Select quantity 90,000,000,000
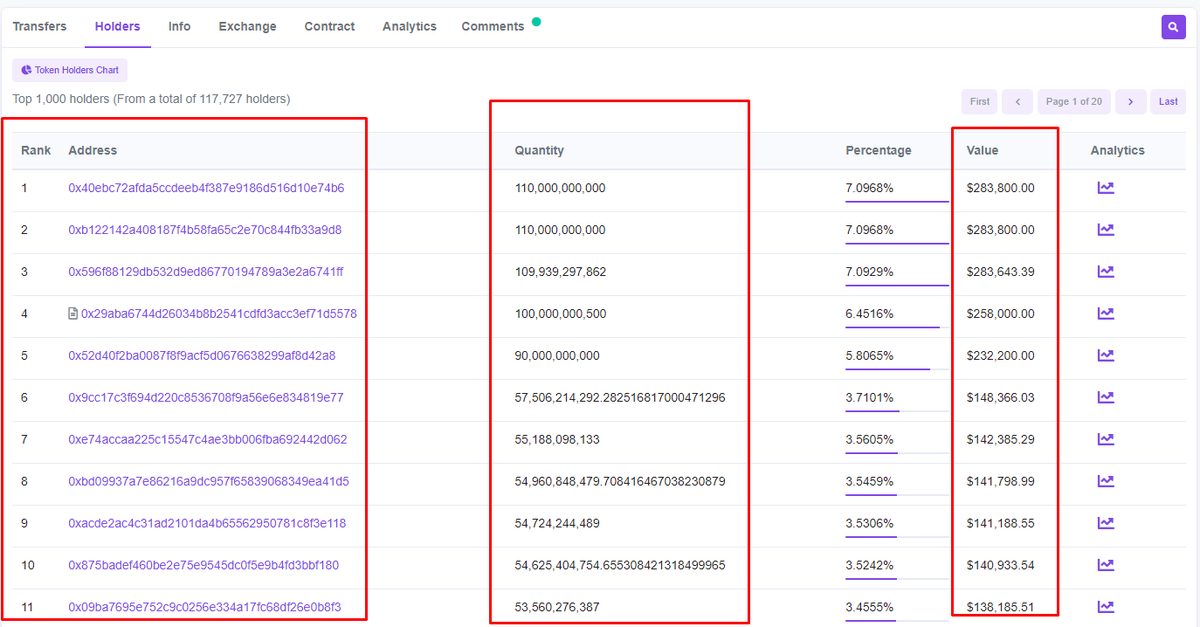The image size is (1200, 627). (x=558, y=356)
